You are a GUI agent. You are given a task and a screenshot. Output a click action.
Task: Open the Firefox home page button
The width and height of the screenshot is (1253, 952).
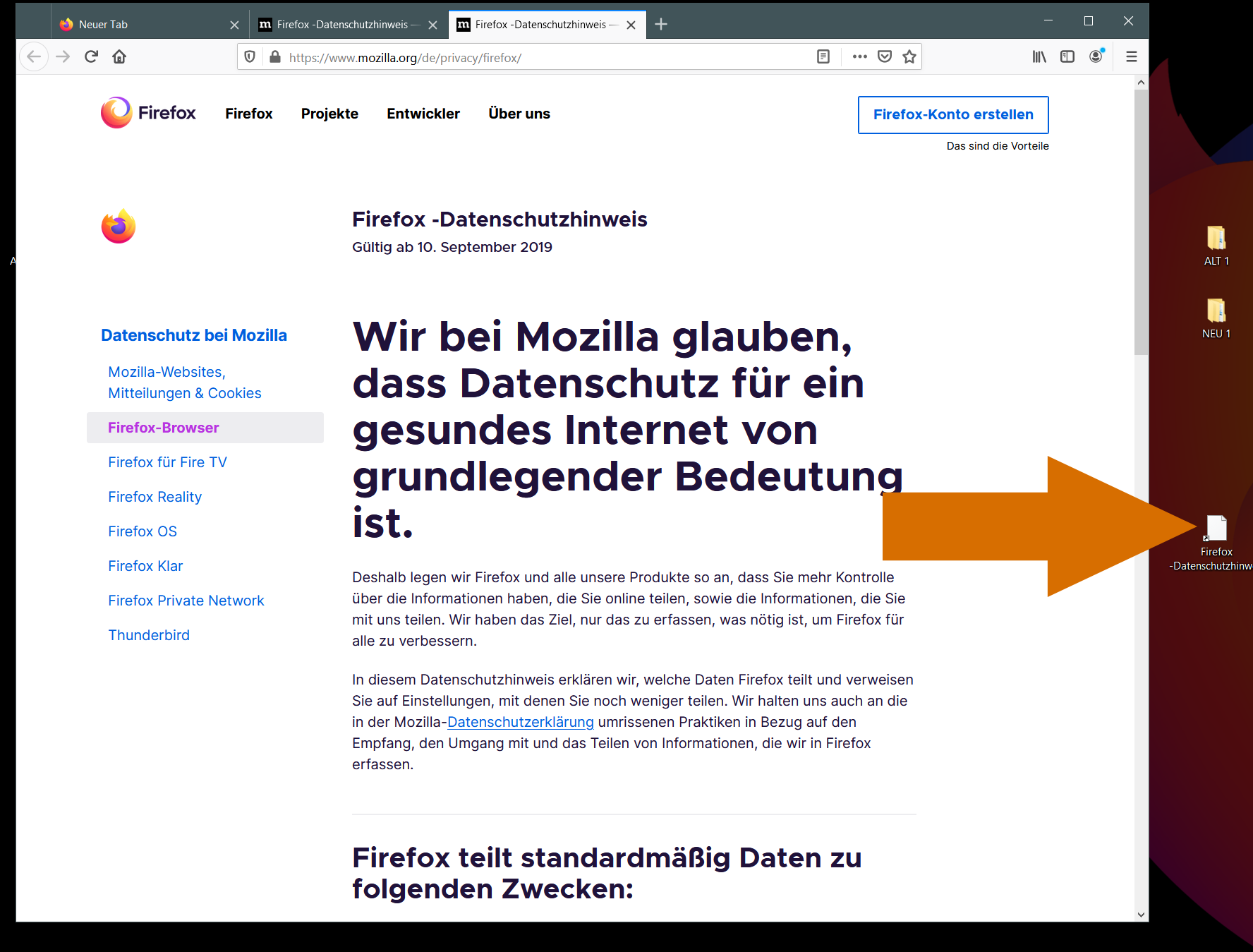[119, 56]
